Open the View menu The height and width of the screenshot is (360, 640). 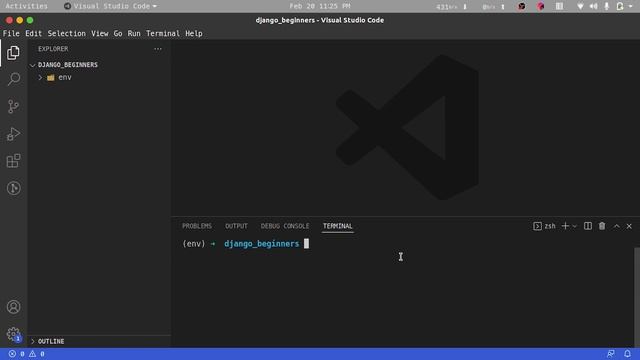(x=100, y=33)
